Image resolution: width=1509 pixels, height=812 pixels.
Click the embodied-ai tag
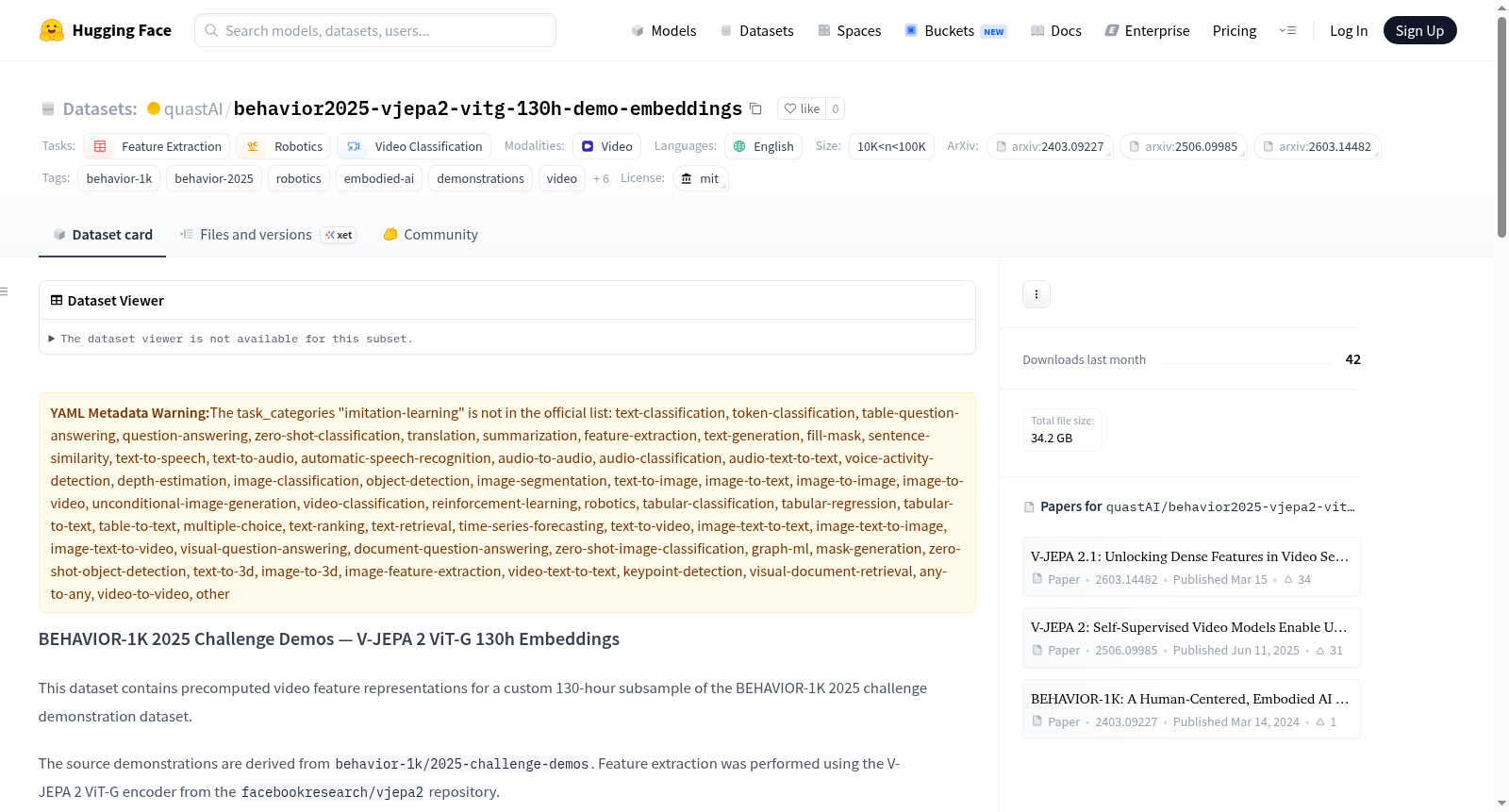coord(379,178)
